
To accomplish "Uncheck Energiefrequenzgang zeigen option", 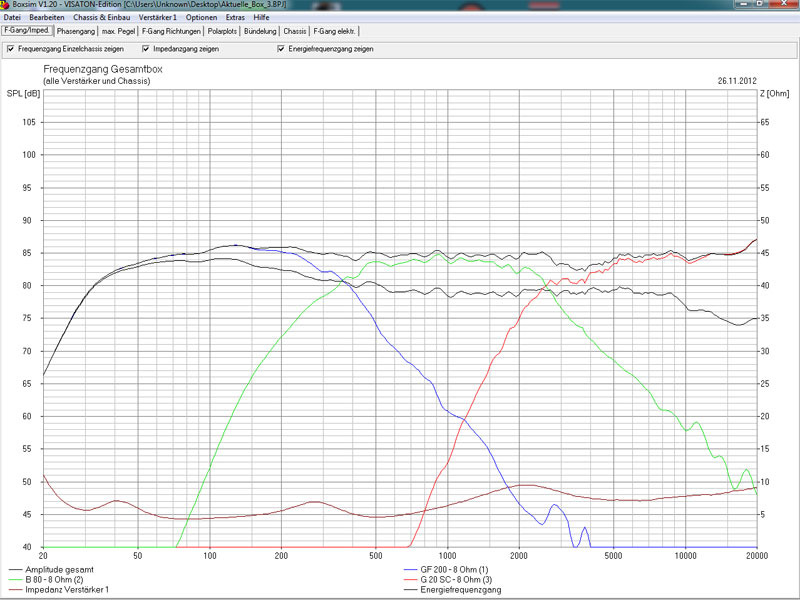I will pos(281,48).
